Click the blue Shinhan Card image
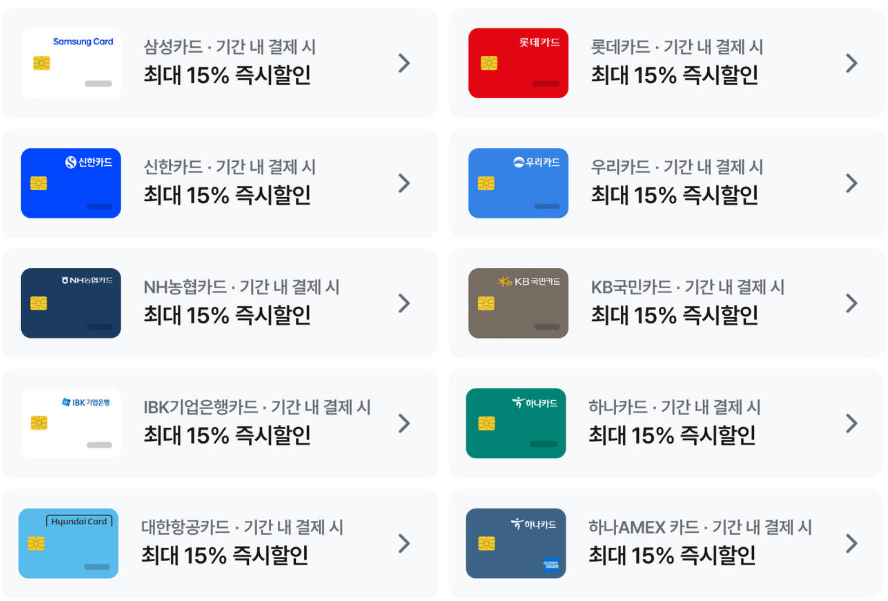 70,183
